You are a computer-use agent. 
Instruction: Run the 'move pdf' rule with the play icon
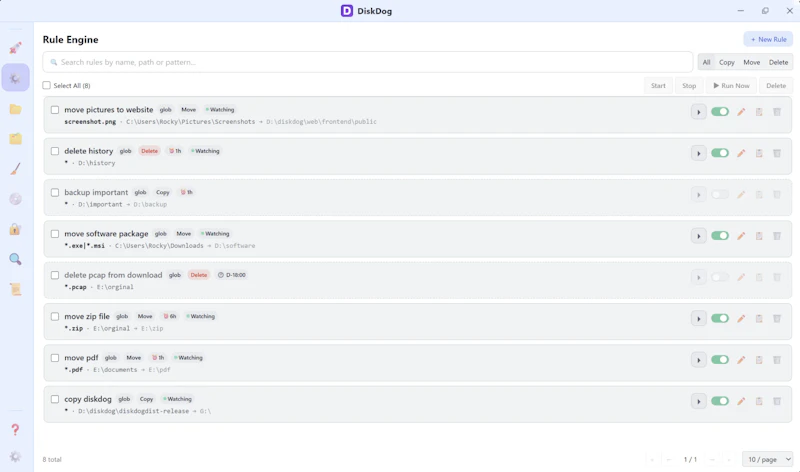pos(698,360)
